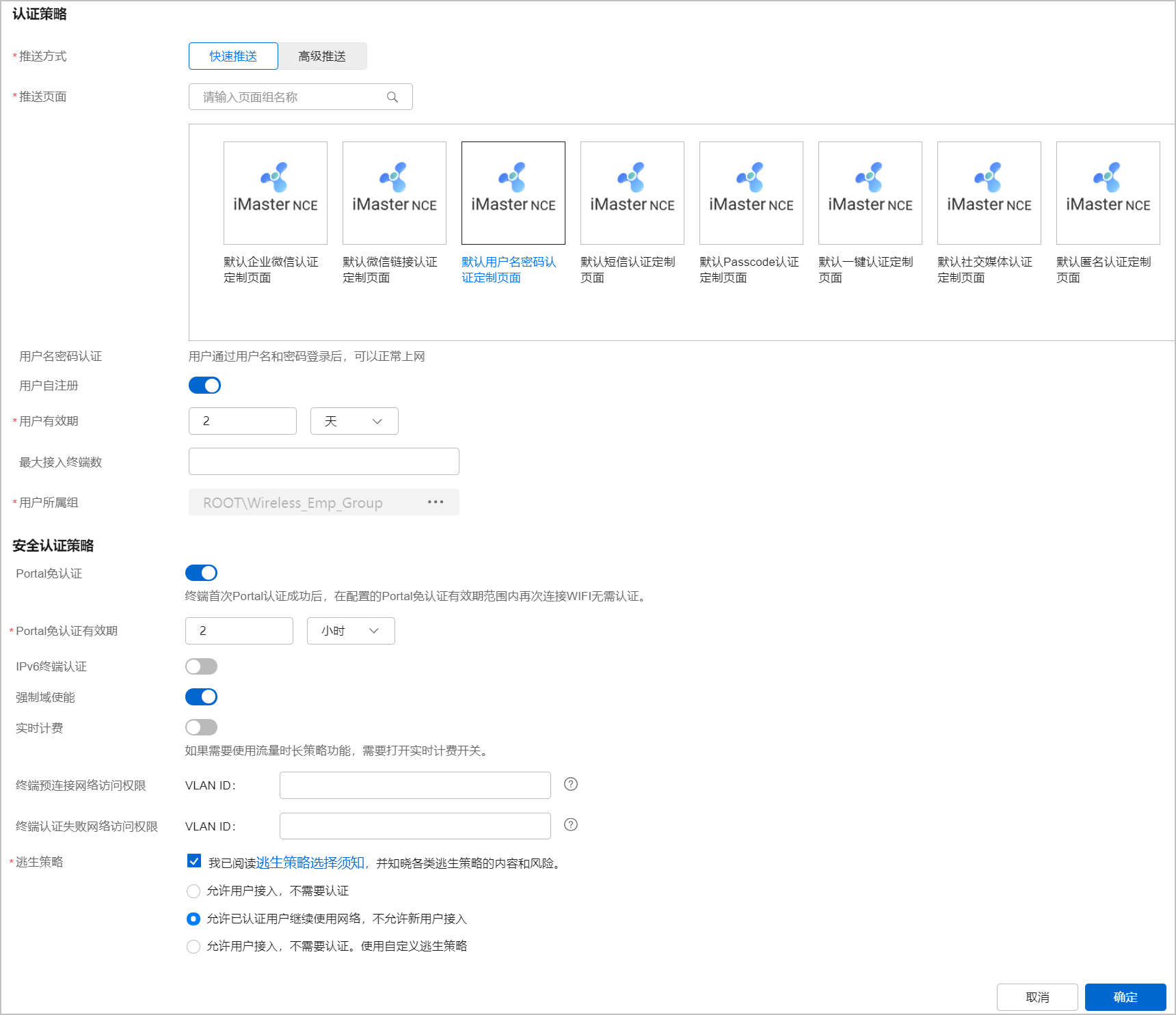Click the 默认用户名密码认证定制页面 label text

point(509,270)
